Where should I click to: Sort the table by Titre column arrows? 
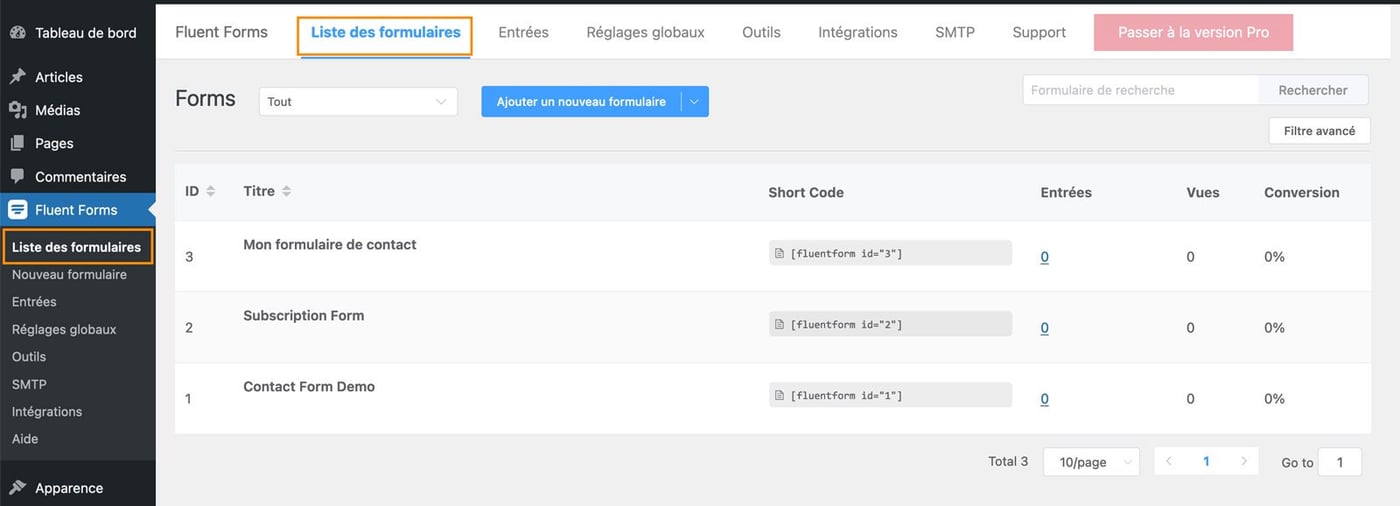(286, 191)
